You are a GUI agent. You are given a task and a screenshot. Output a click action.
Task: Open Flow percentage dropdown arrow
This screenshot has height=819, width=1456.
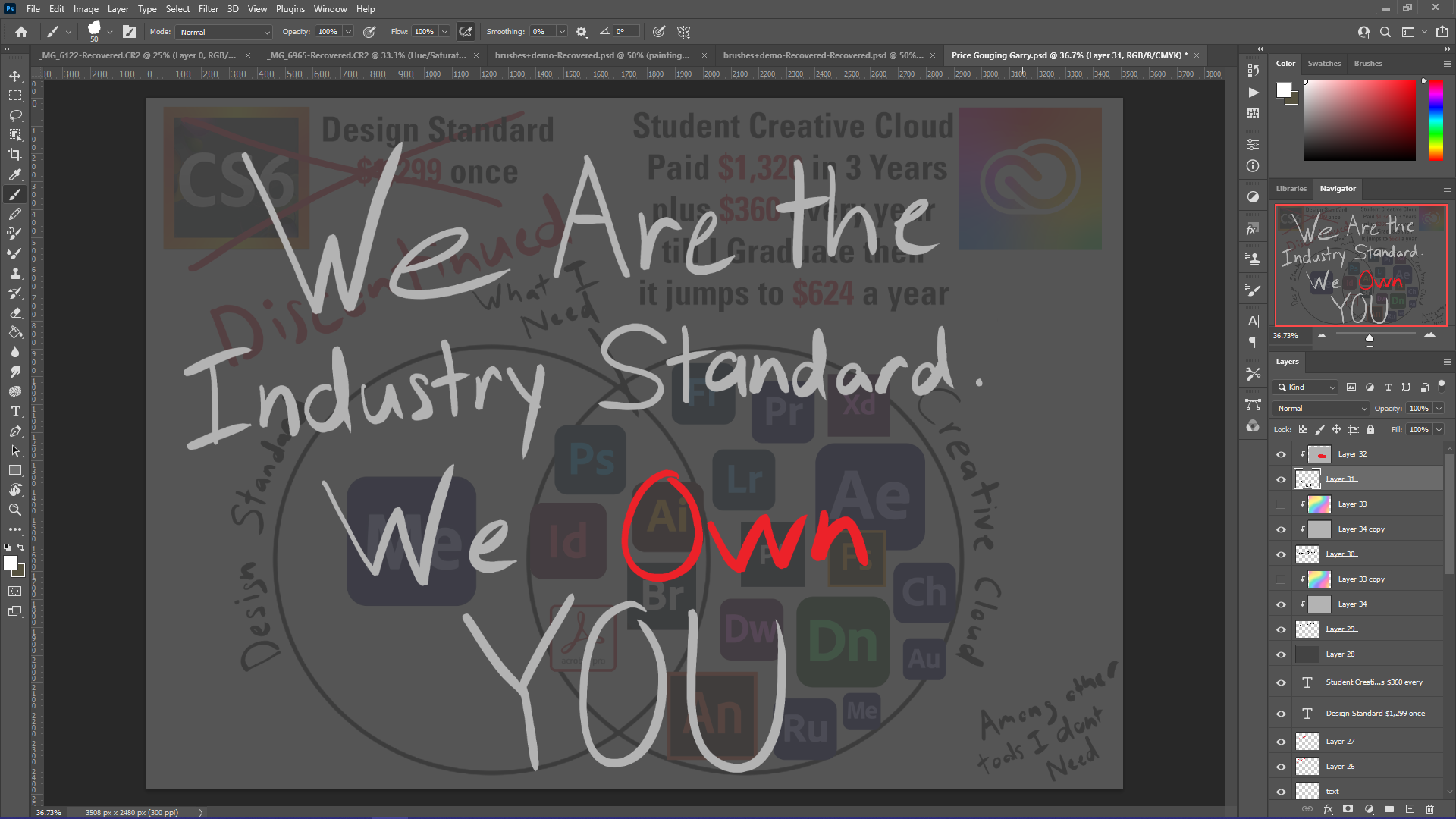pyautogui.click(x=444, y=32)
